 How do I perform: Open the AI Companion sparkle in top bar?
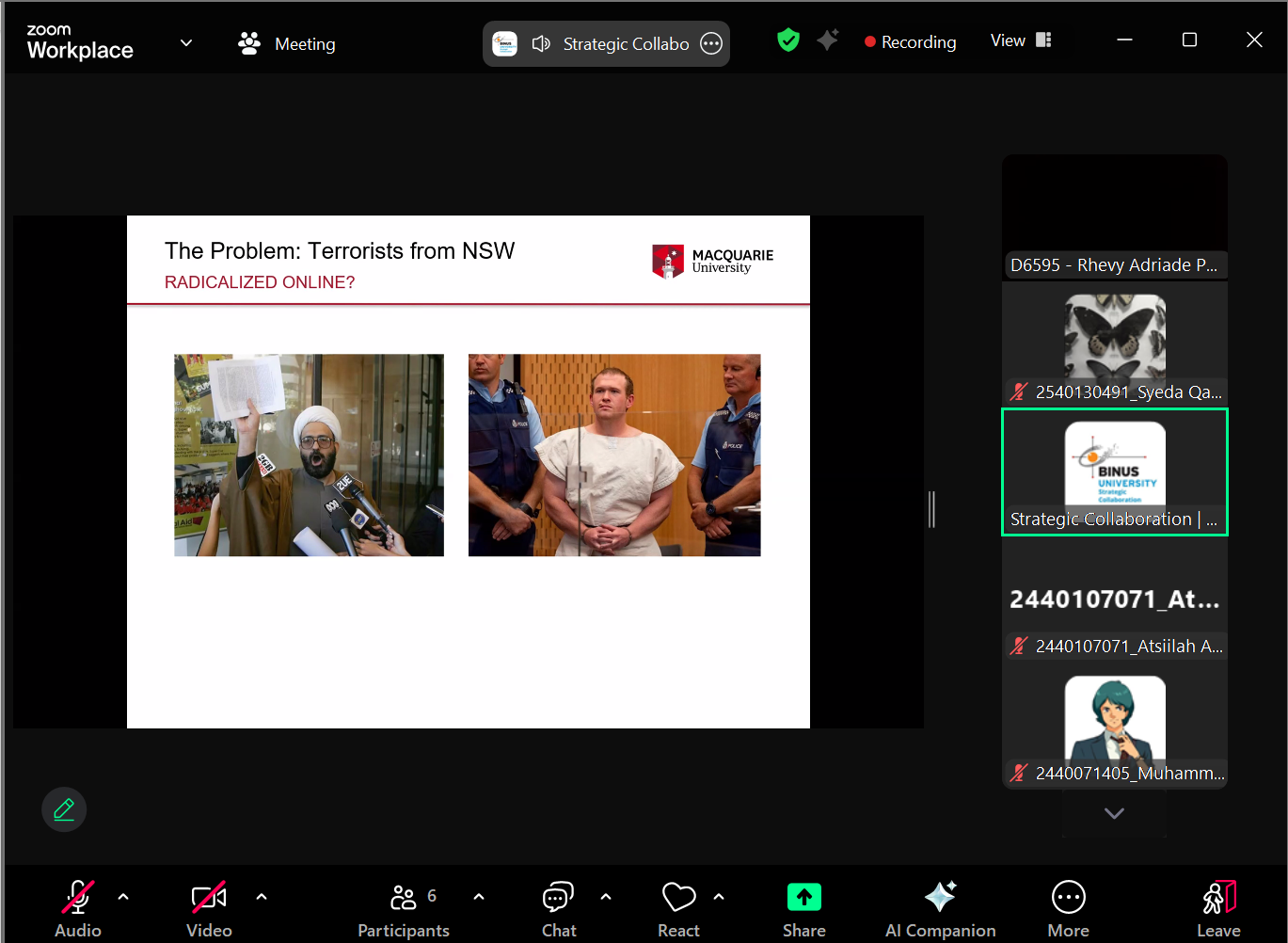(x=828, y=40)
